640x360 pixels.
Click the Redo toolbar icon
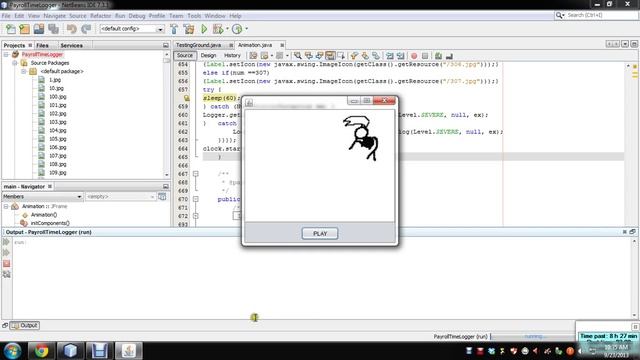86,29
